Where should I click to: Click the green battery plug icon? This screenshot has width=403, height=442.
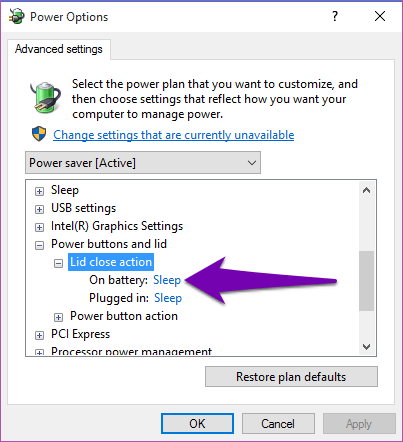(45, 97)
